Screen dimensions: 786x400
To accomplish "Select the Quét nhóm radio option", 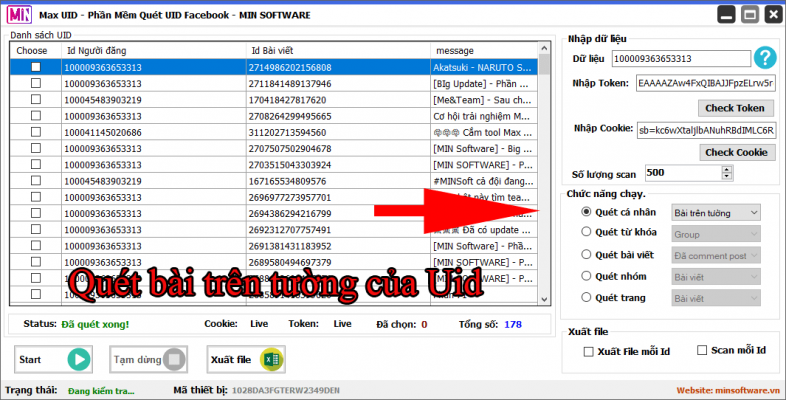I will click(586, 276).
